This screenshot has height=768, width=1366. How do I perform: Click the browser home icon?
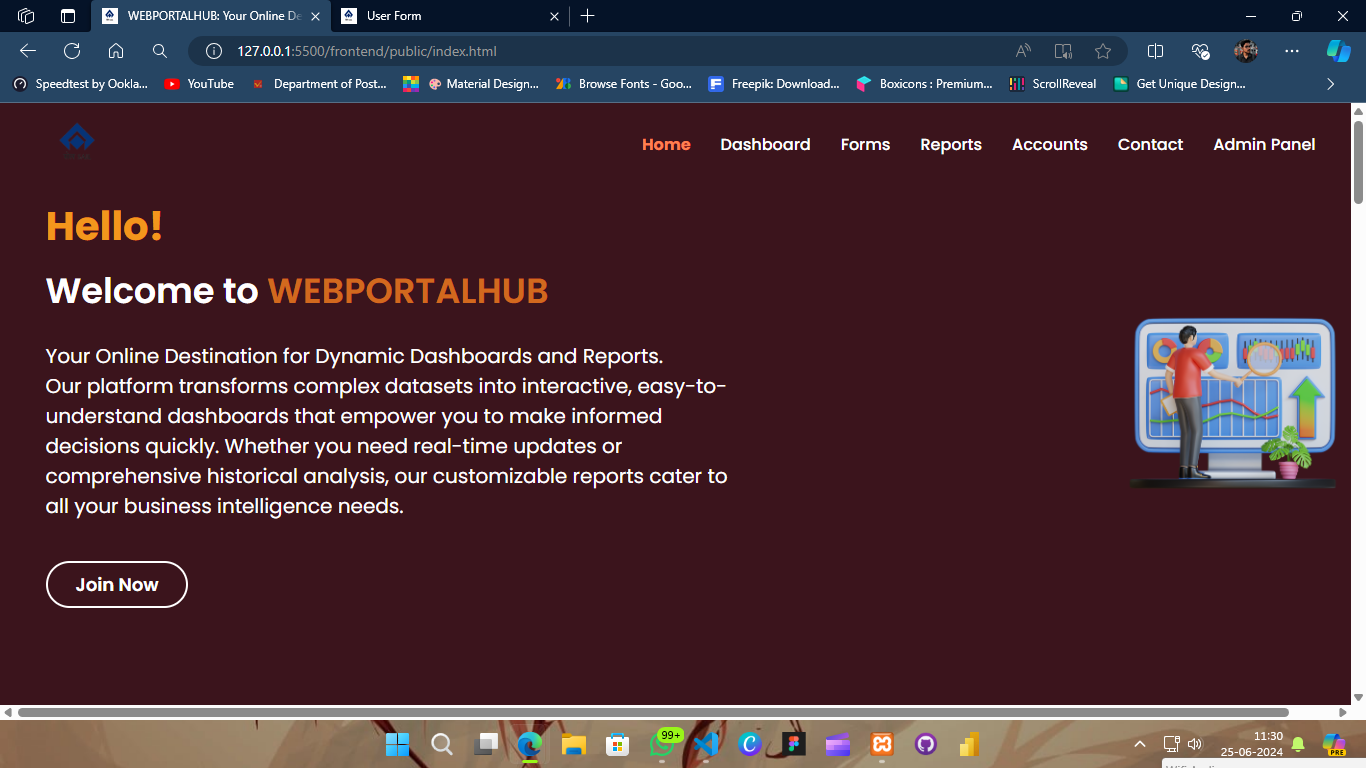(x=114, y=50)
